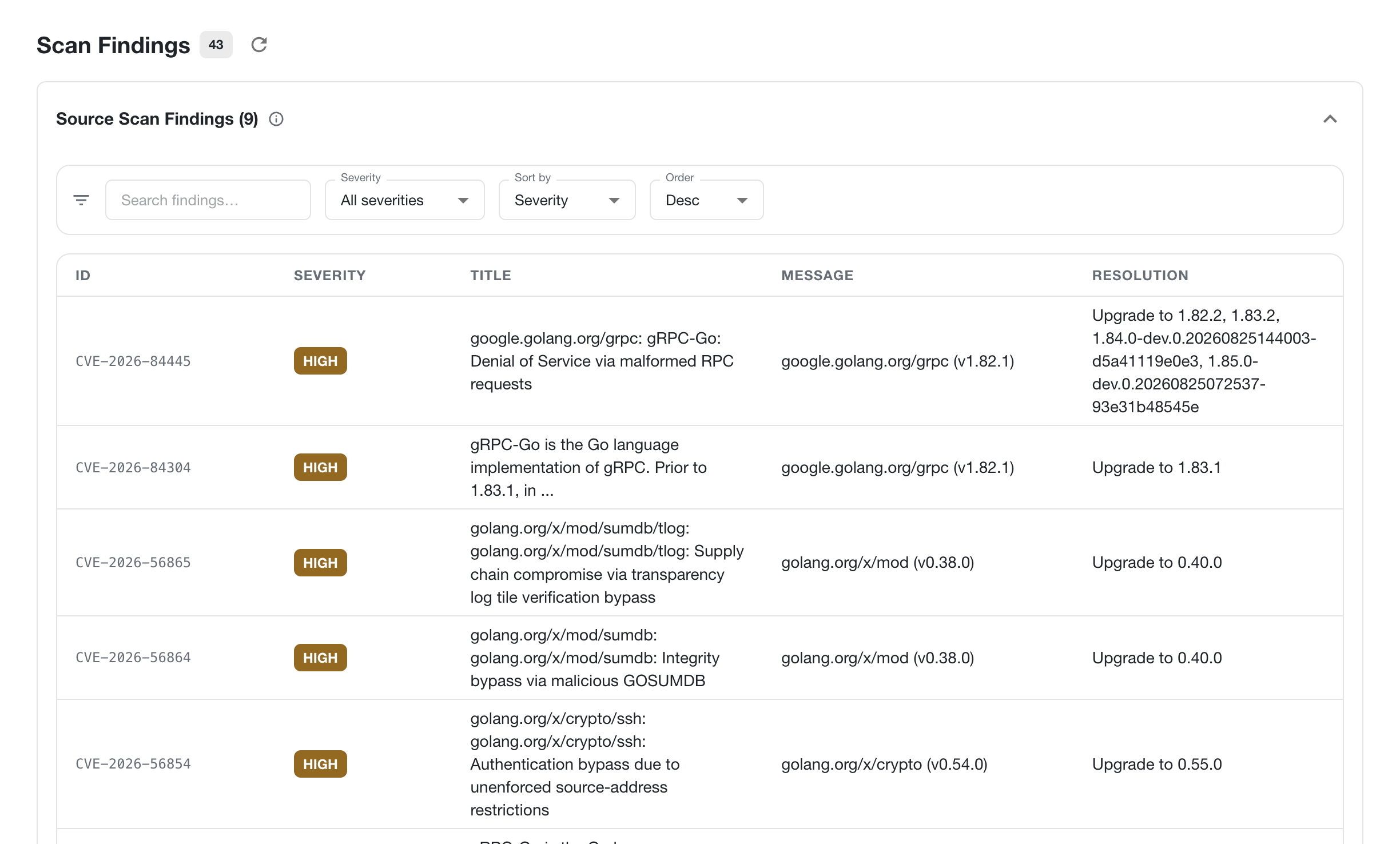
Task: Click message golang.org/x/mod for CVE-2026-56865
Action: coord(877,563)
